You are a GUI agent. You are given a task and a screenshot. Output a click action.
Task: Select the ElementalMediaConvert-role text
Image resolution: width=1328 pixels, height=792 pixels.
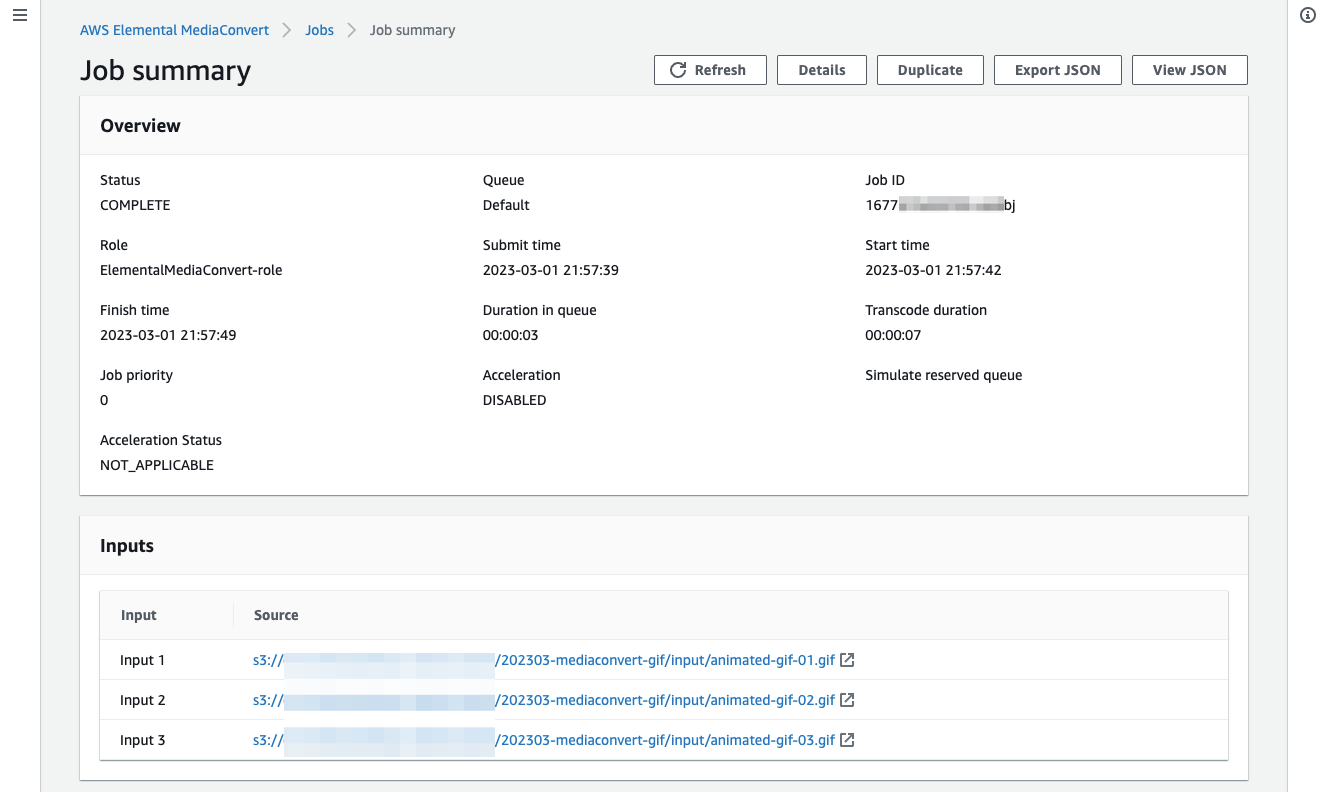tap(191, 270)
